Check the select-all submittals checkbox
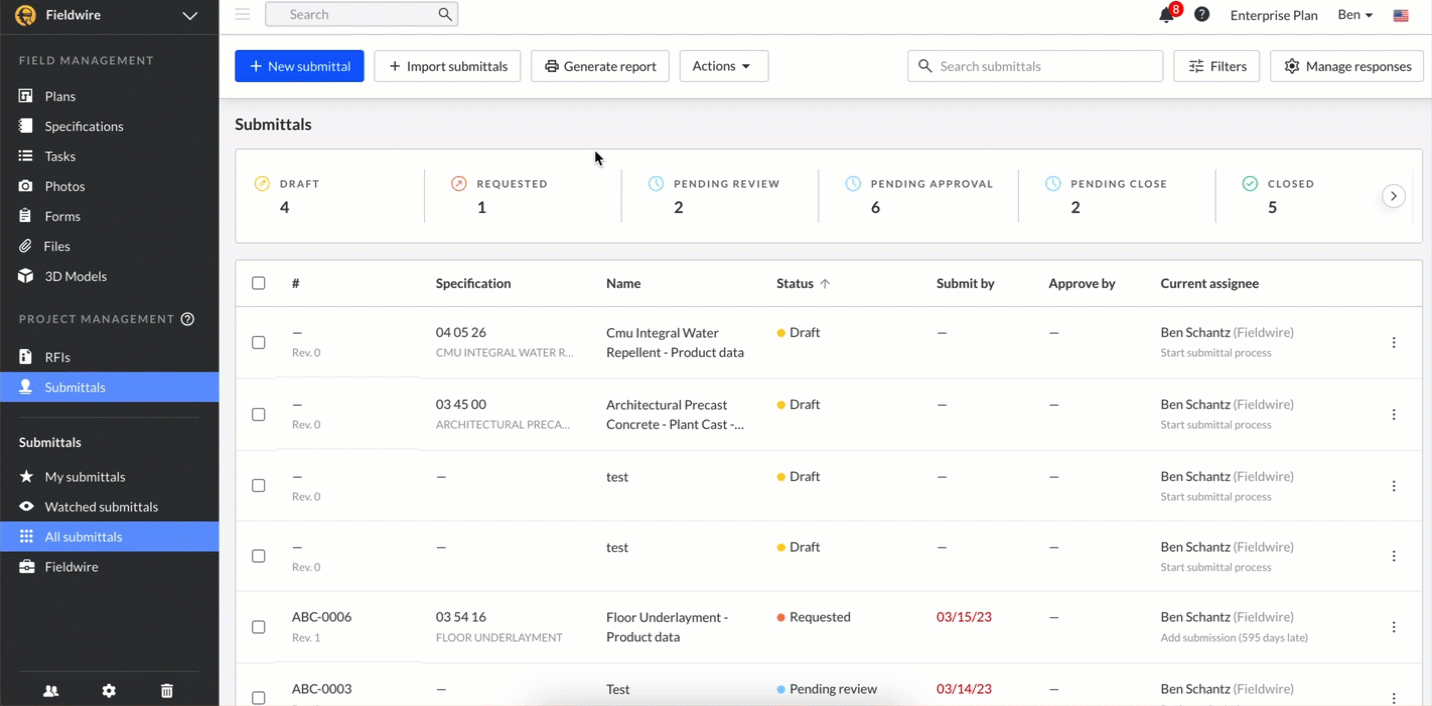Screen dimensions: 1432x706 click(259, 283)
